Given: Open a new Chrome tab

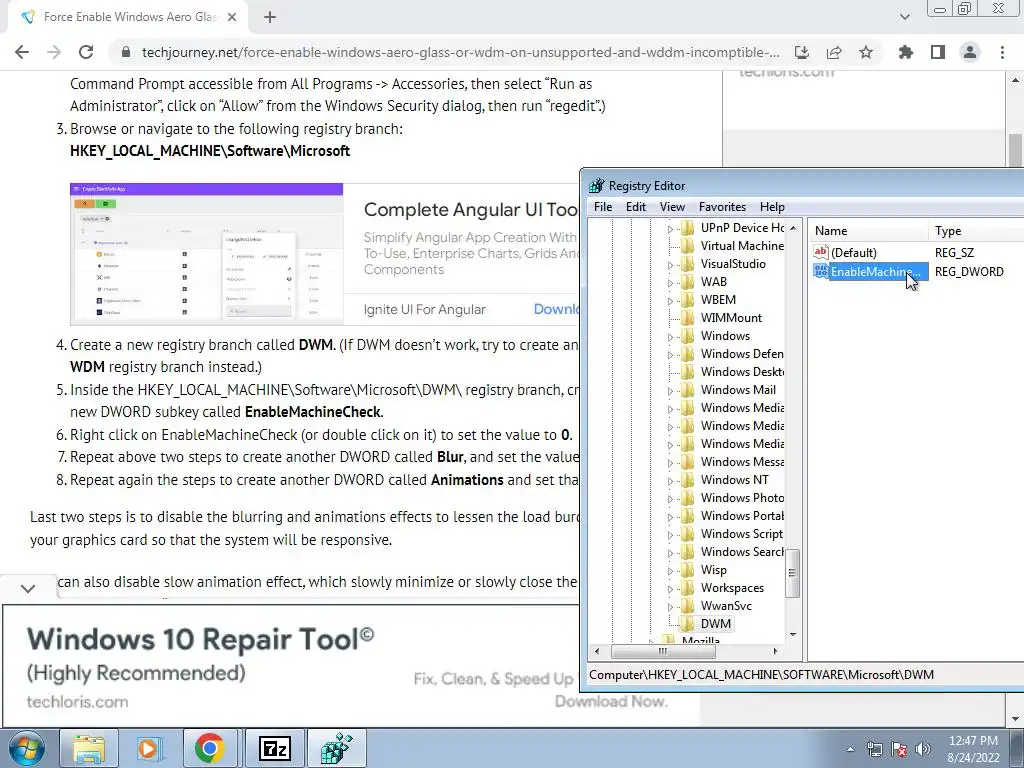Looking at the screenshot, I should [x=270, y=17].
